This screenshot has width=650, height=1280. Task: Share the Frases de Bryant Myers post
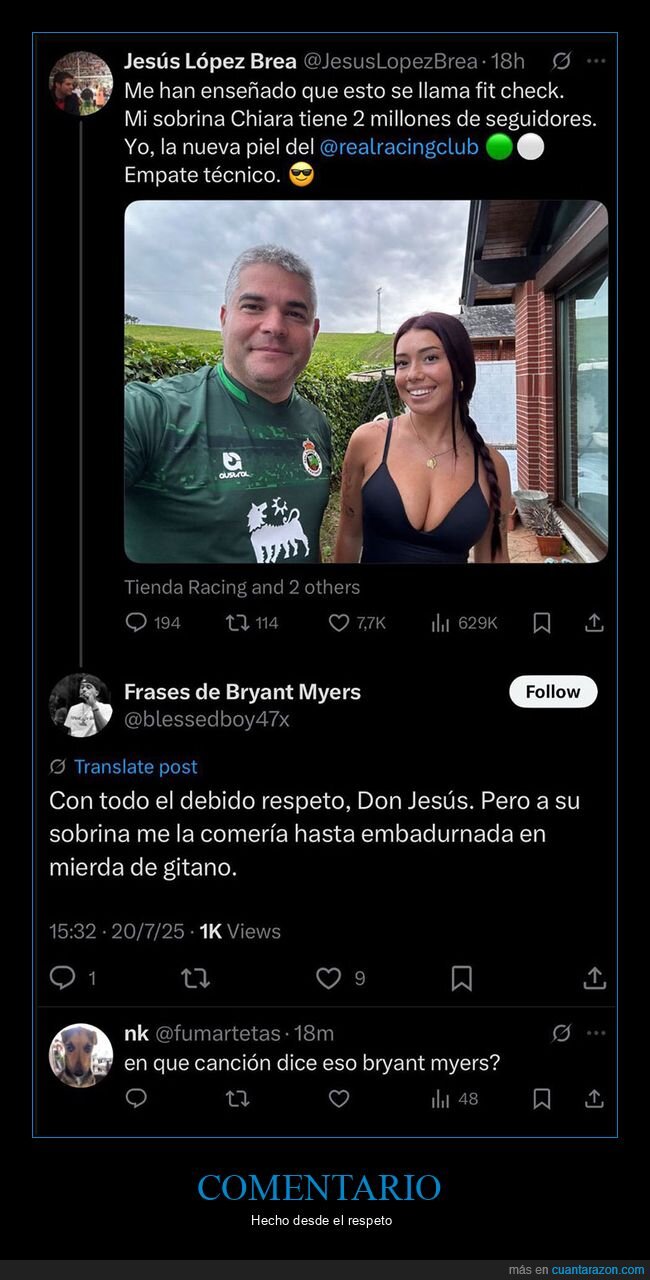coord(595,977)
